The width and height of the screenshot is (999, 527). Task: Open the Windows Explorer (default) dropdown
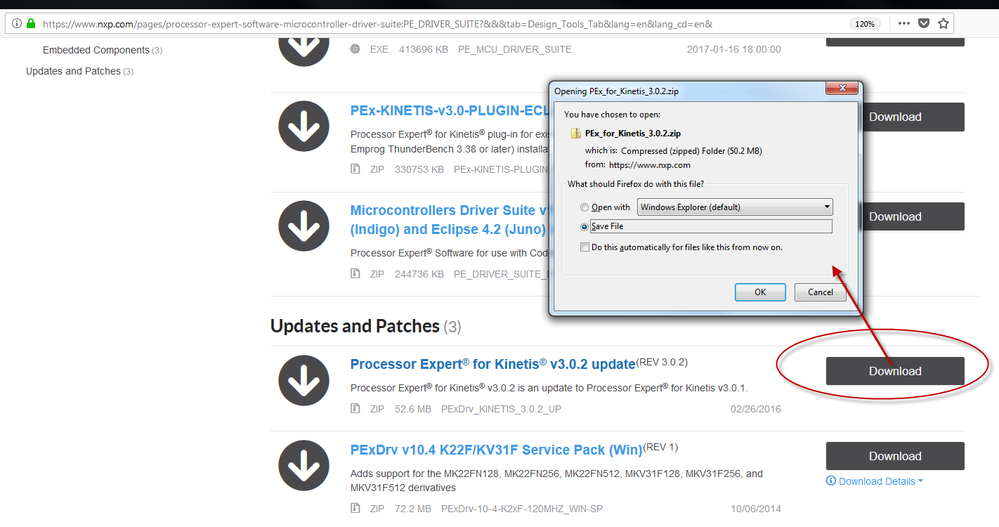click(735, 207)
